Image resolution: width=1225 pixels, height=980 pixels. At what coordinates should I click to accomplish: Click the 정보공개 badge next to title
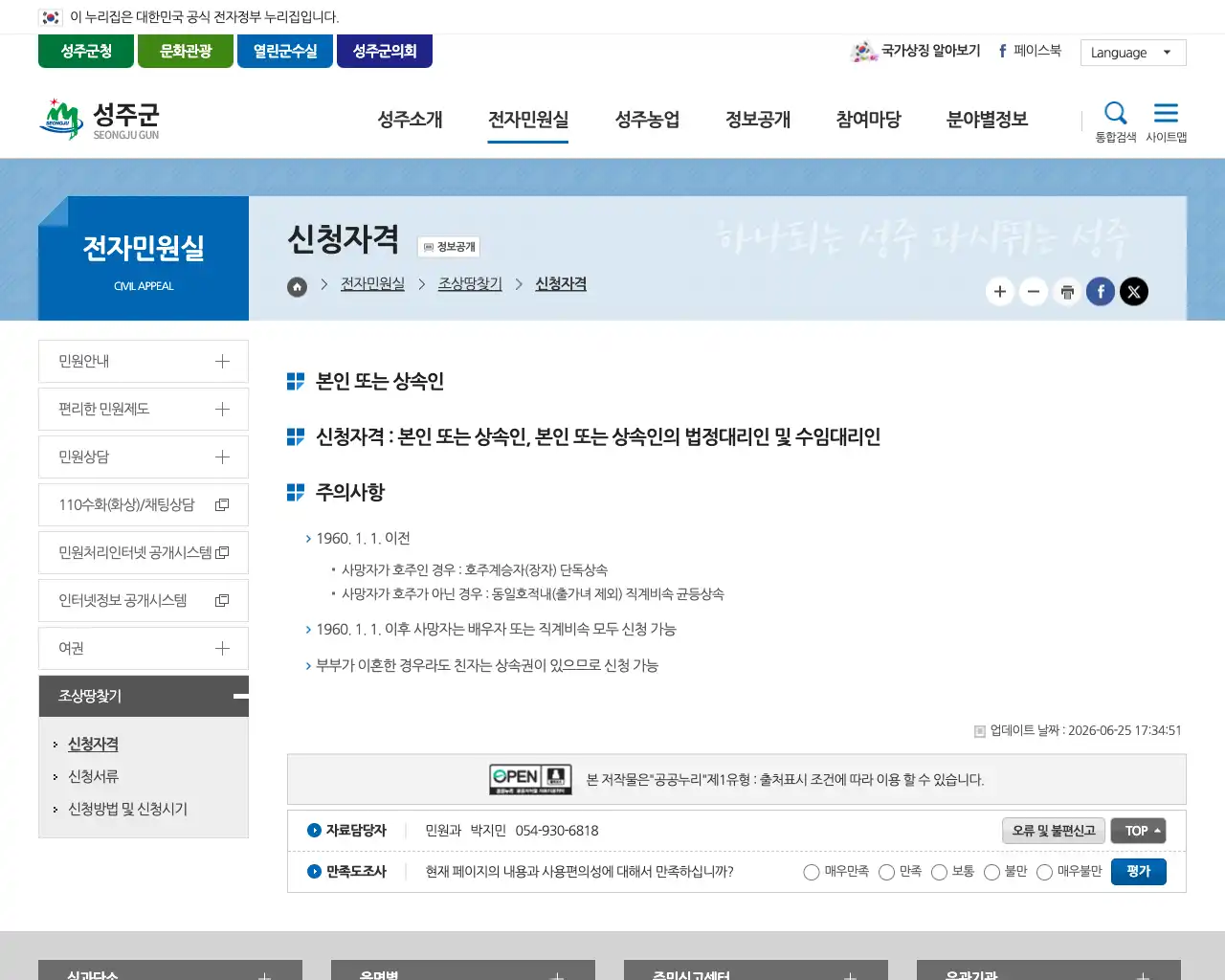tap(449, 247)
